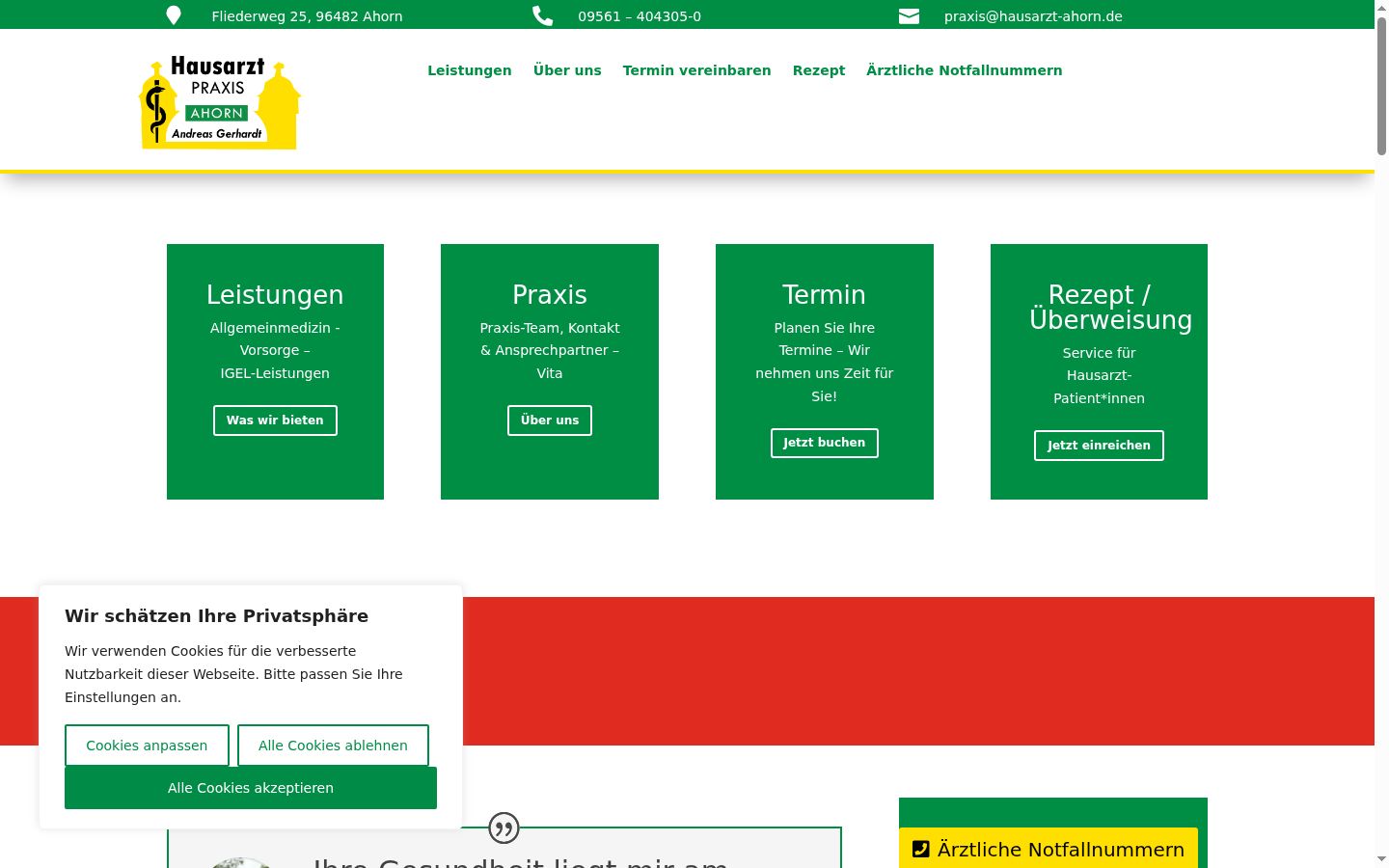Screen dimensions: 1389x868
Task: Open the Über uns navigation item
Action: [567, 70]
